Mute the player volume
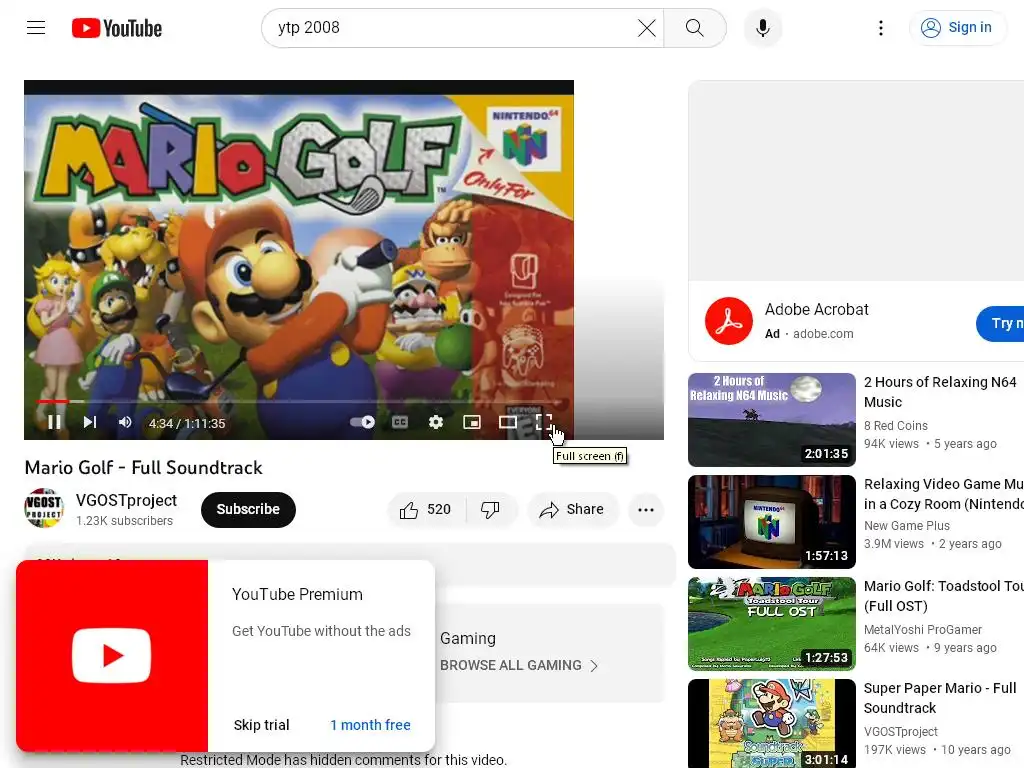This screenshot has height=768, width=1024. pos(125,423)
